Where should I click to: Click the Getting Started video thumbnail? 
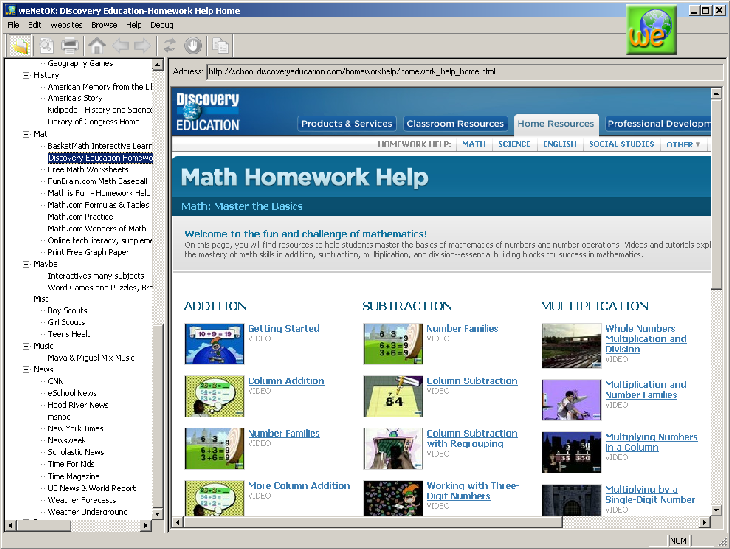coord(214,344)
